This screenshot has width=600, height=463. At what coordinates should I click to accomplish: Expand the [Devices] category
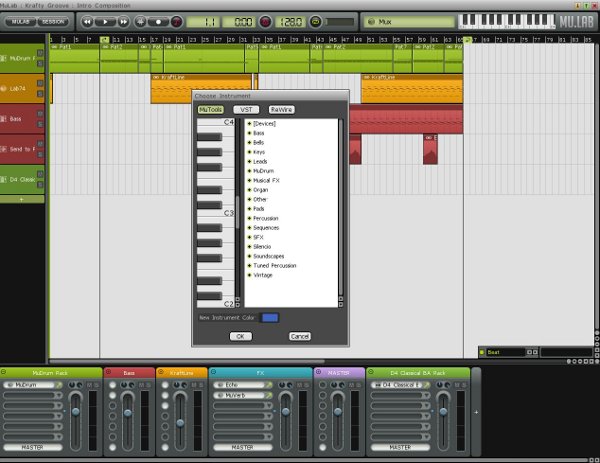click(x=249, y=124)
